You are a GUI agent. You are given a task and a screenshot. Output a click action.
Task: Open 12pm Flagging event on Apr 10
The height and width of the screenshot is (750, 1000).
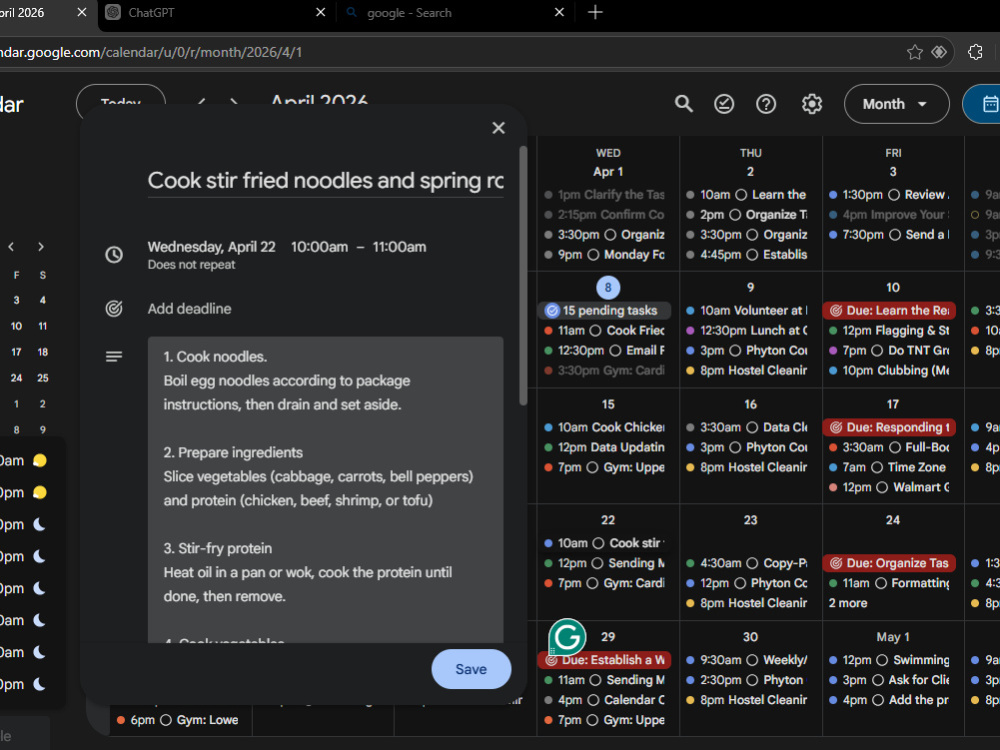[x=890, y=330]
